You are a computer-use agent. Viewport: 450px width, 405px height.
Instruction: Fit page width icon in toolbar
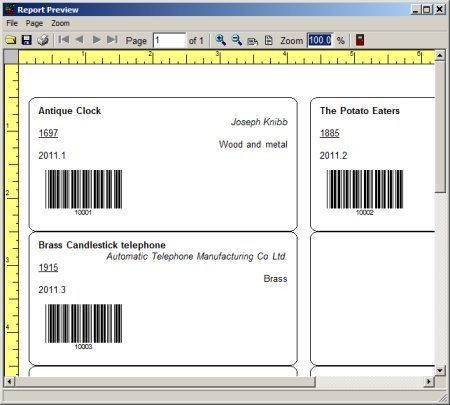click(x=253, y=41)
